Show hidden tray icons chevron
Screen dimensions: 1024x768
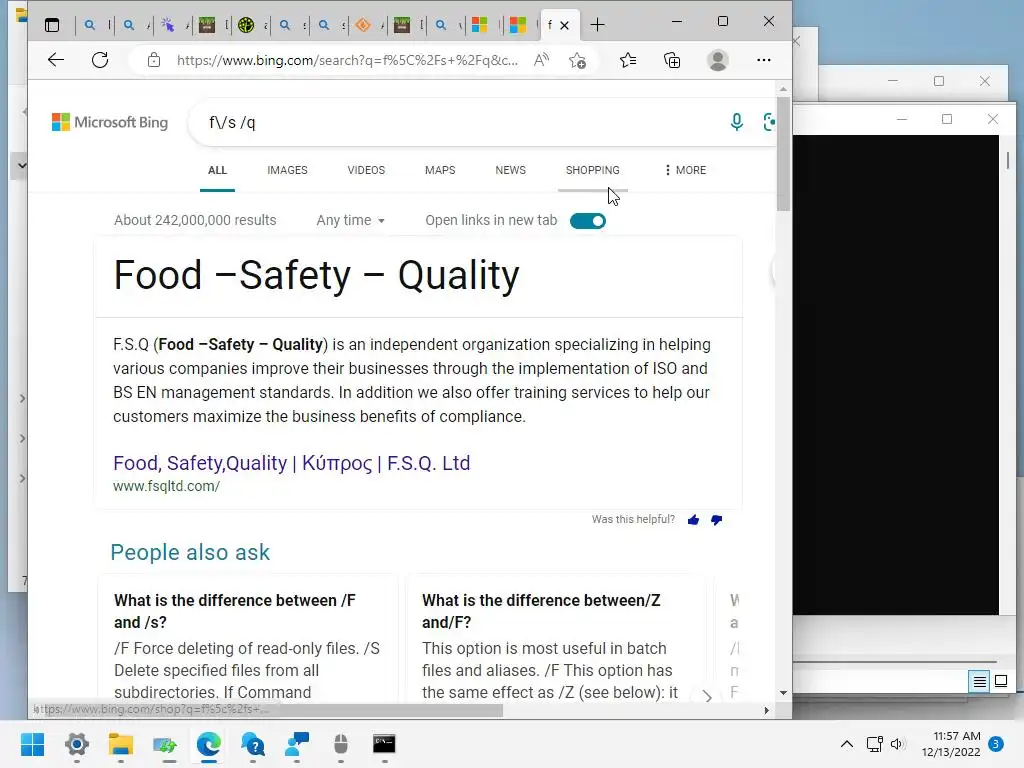click(x=846, y=744)
